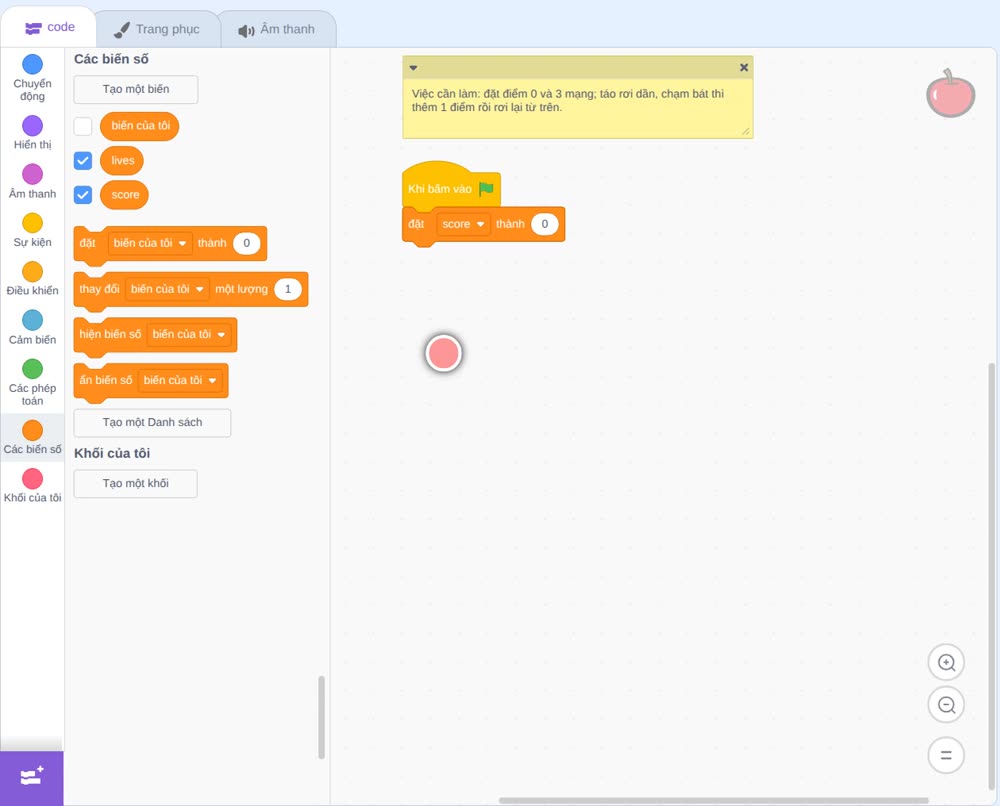Select the 'lives' variable reporter block
The width and height of the screenshot is (1000, 806).
tap(122, 161)
